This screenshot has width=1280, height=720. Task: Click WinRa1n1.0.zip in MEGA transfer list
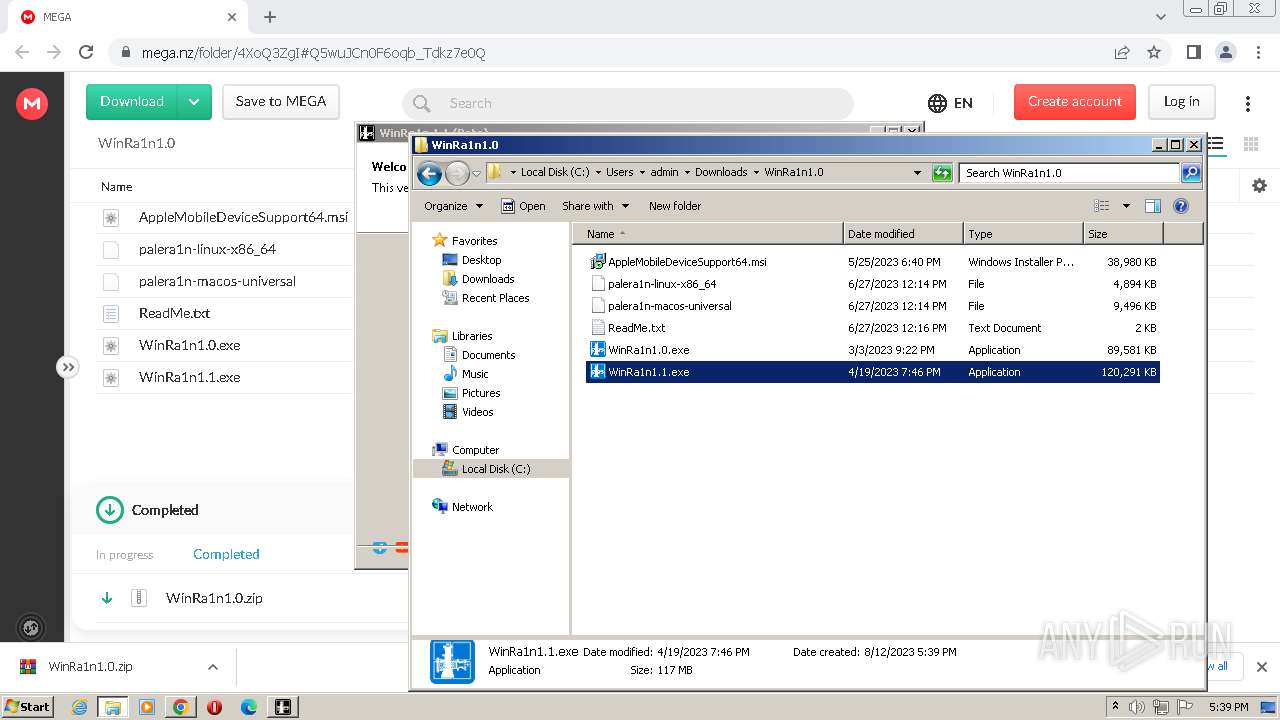click(214, 598)
